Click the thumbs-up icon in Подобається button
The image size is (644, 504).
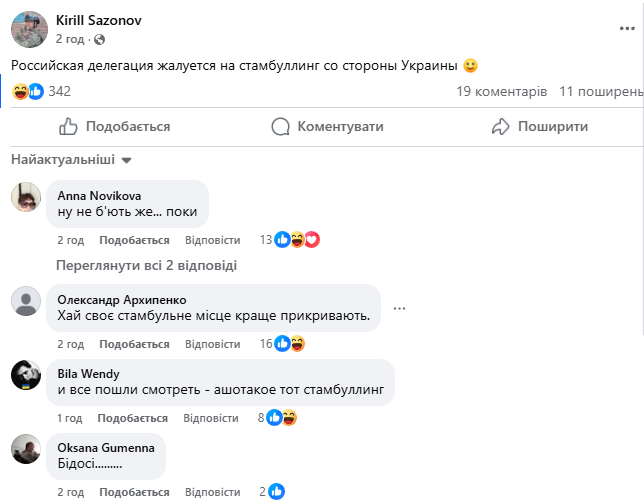(x=69, y=127)
